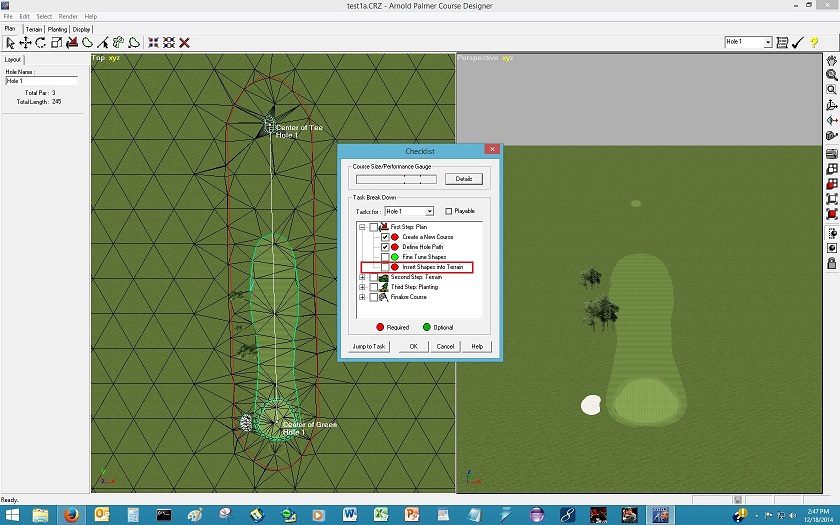Toggle the Finalize Course checkbox
Image resolution: width=840 pixels, height=525 pixels.
[x=373, y=297]
